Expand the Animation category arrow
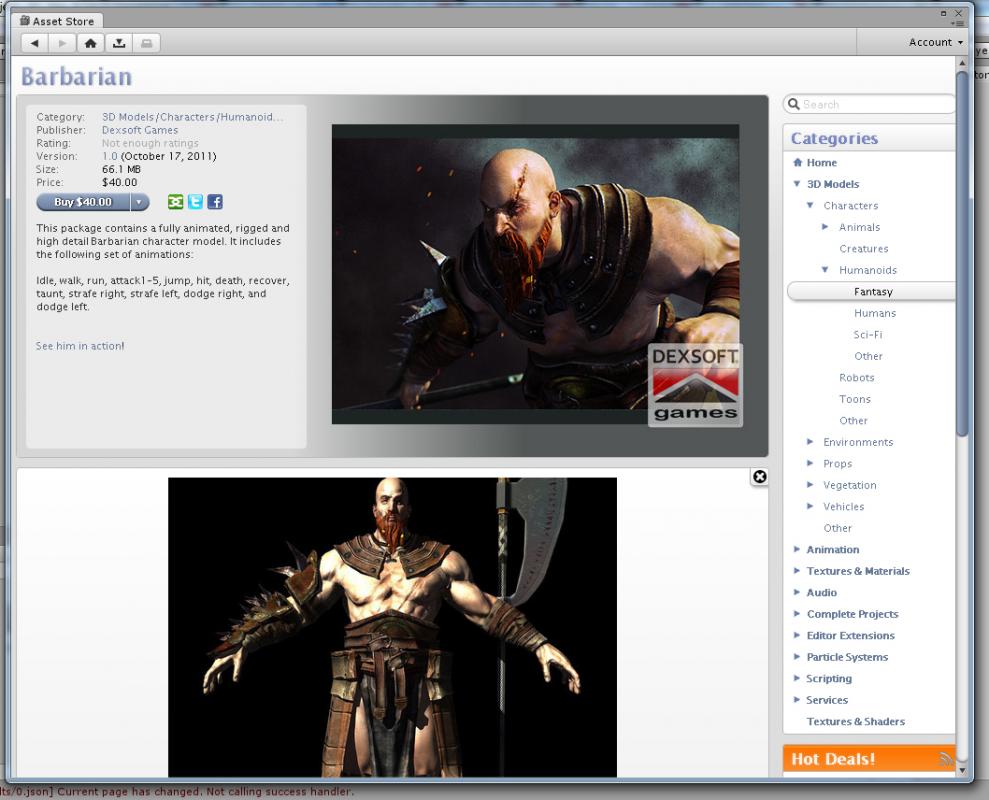 click(797, 550)
